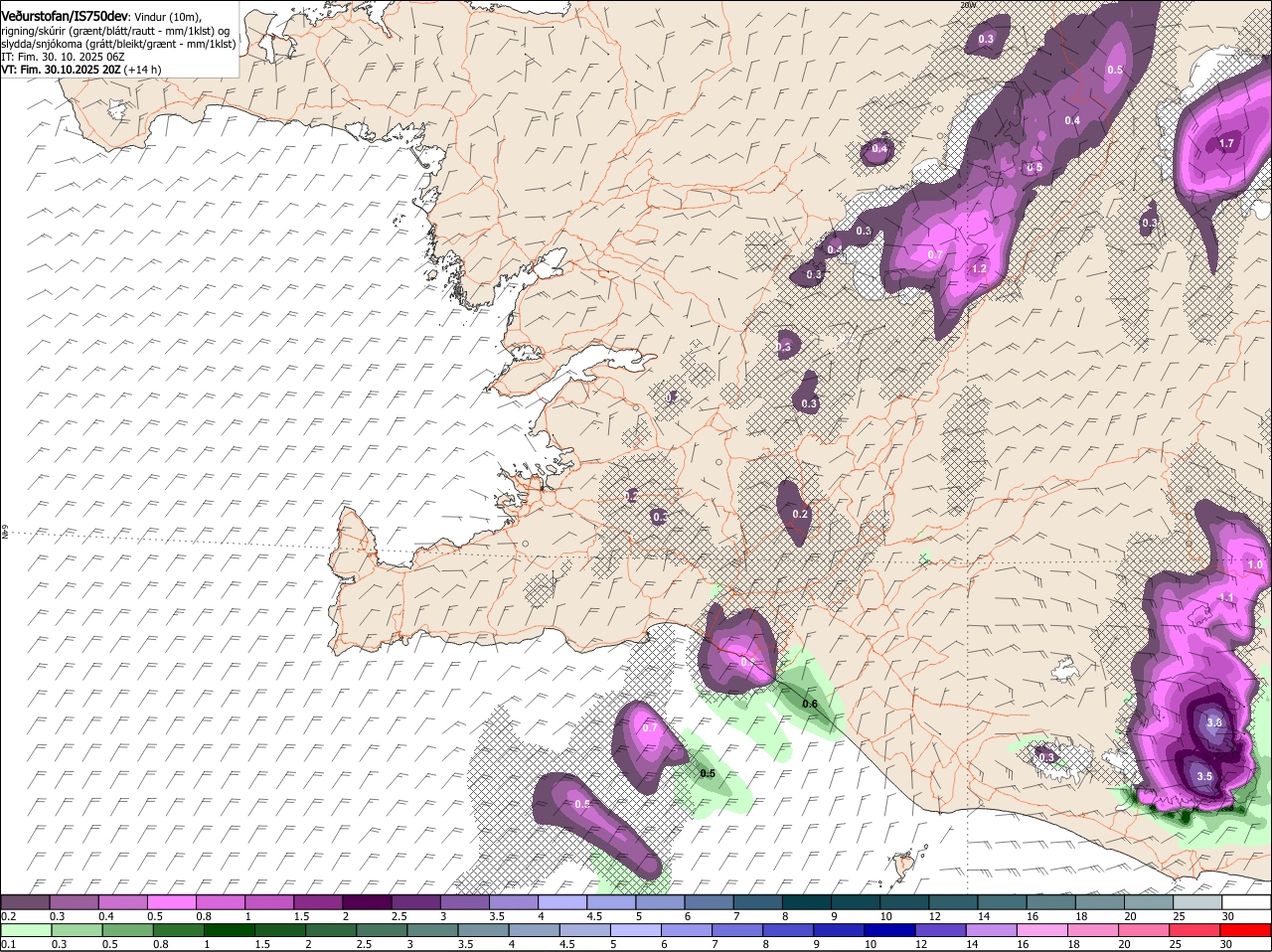The width and height of the screenshot is (1272, 952).
Task: Click the 'slydda/snjókoma' legend description line
Action: [x=118, y=44]
